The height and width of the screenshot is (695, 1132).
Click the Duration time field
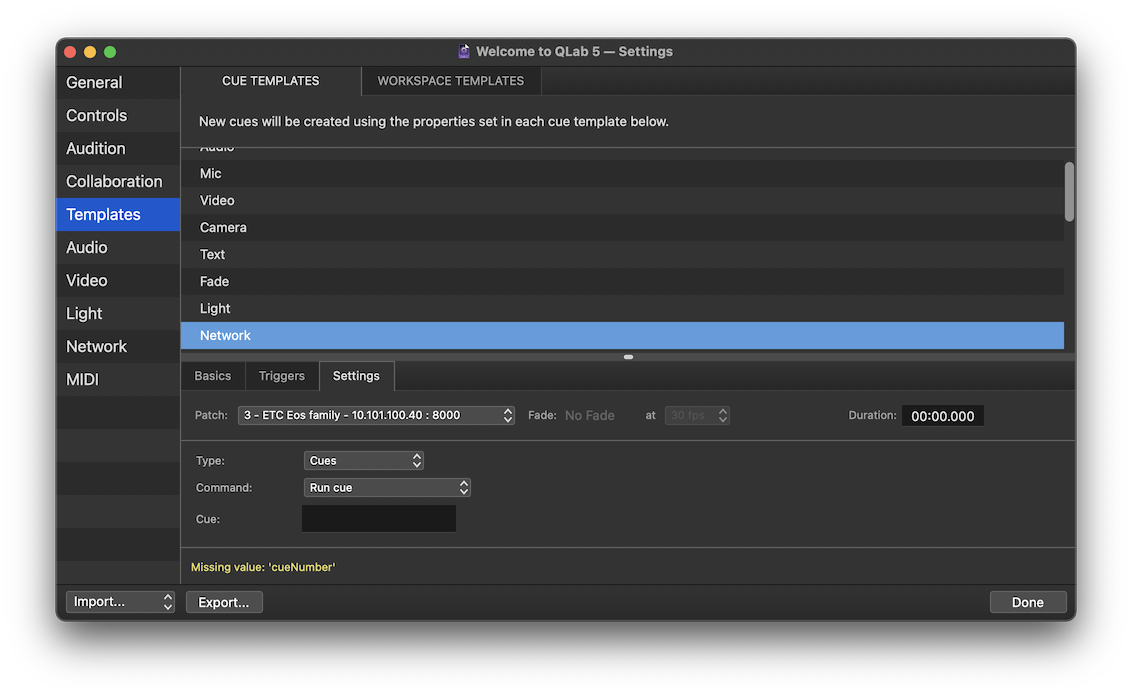tap(942, 416)
